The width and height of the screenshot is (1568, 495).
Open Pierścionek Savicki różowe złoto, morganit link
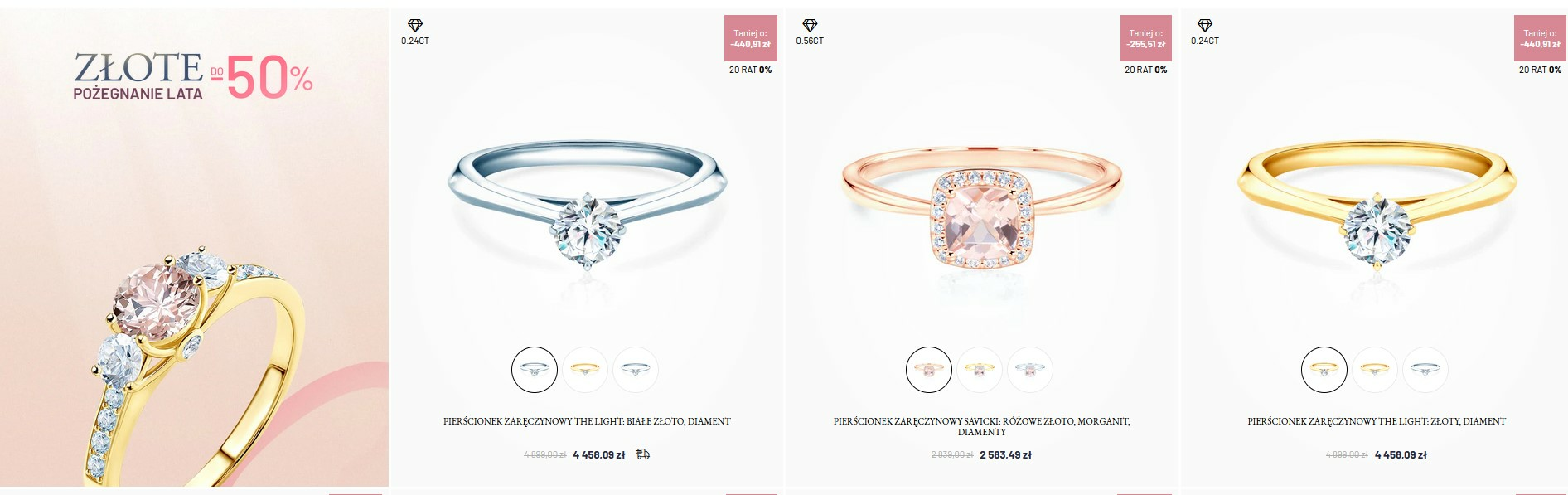(982, 426)
